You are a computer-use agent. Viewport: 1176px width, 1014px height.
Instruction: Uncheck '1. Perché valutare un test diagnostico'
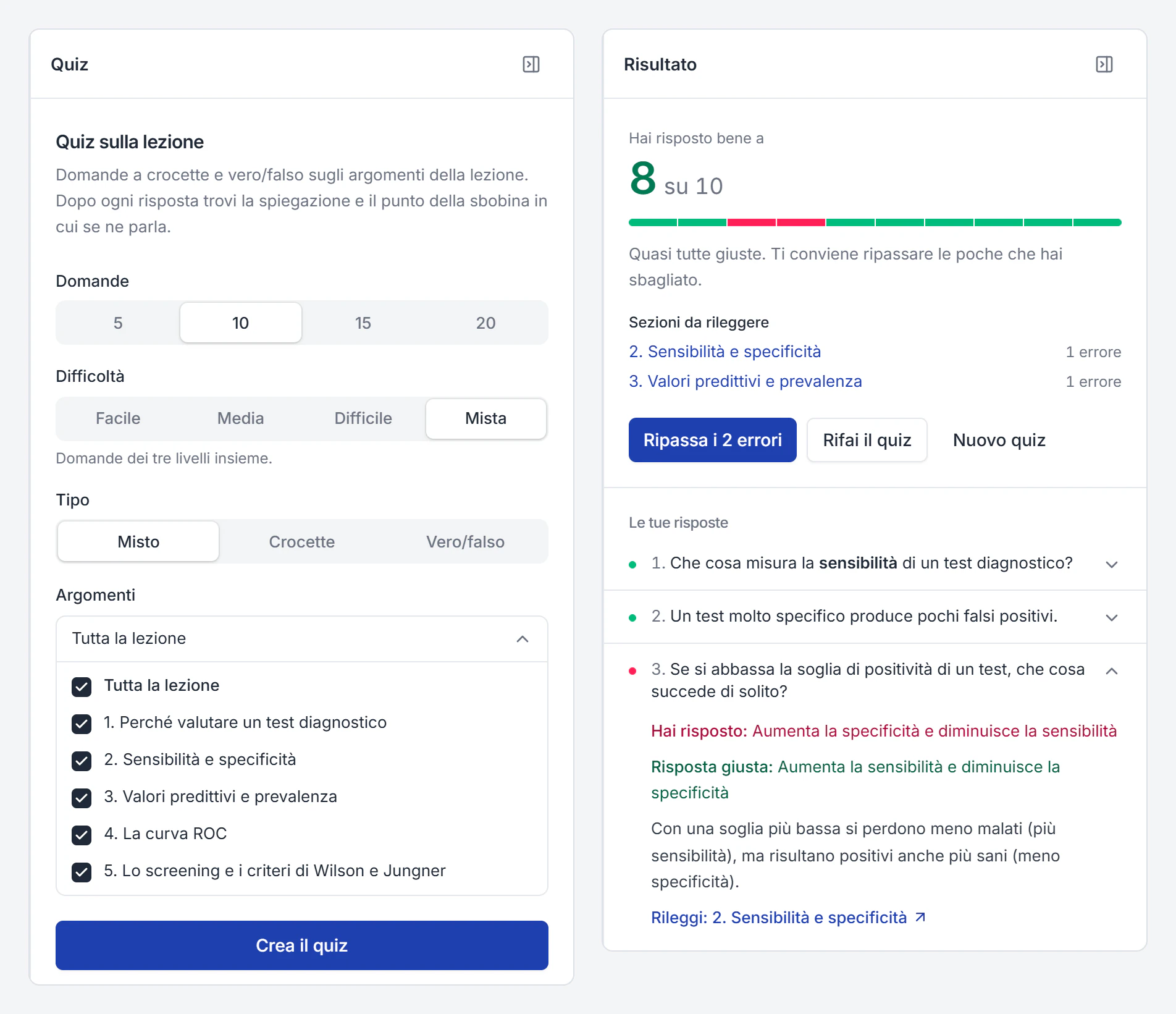[x=82, y=723]
